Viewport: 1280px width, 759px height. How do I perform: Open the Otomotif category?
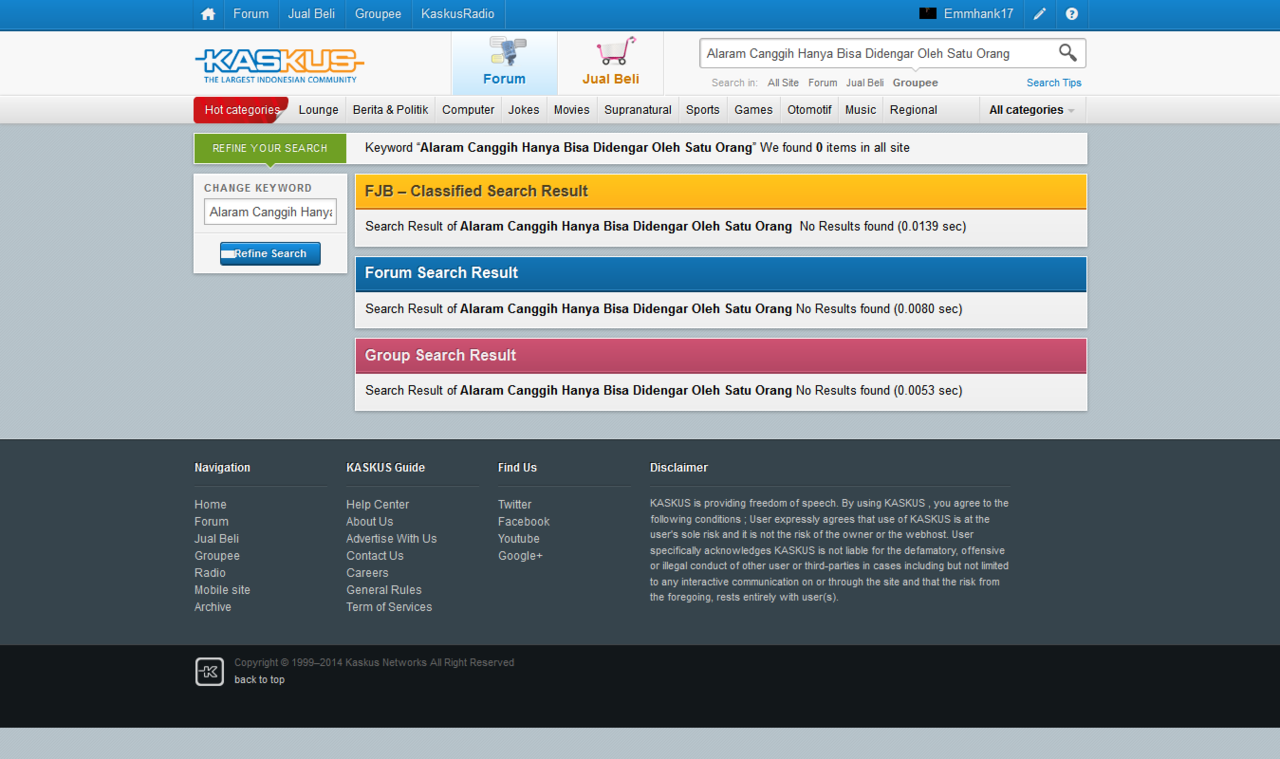tap(809, 110)
